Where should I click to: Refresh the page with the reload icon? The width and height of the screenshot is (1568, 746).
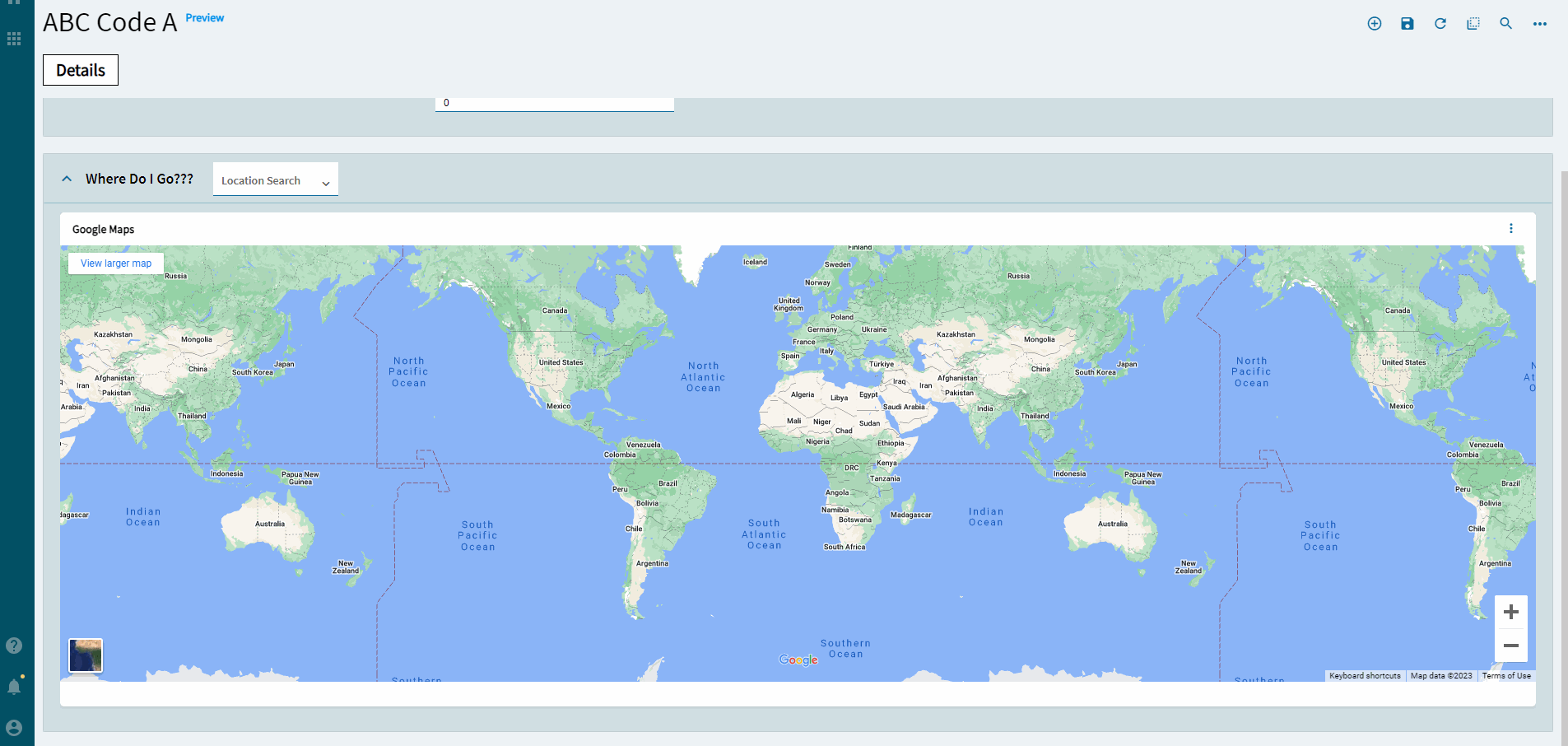(1440, 24)
